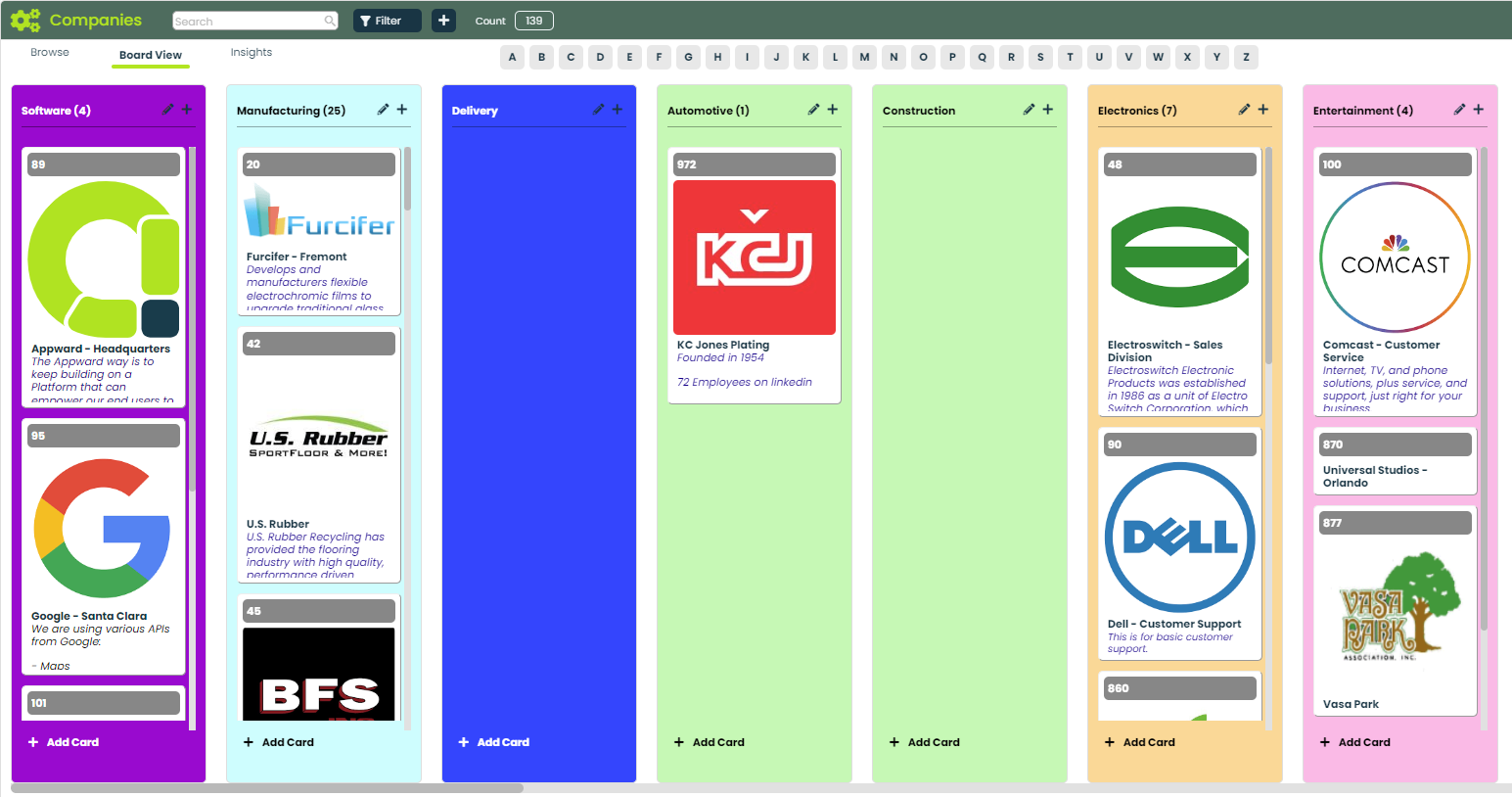Open the Insights tab
The image size is (1512, 797).
pos(252,53)
